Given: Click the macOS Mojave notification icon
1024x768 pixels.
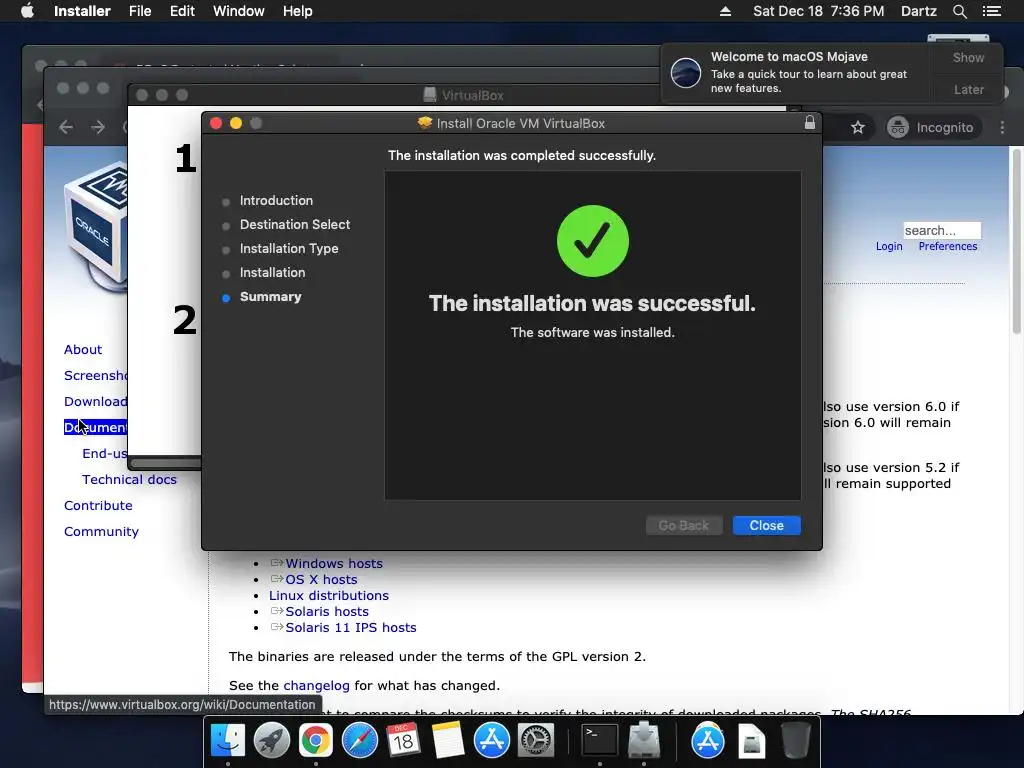Looking at the screenshot, I should coord(686,72).
